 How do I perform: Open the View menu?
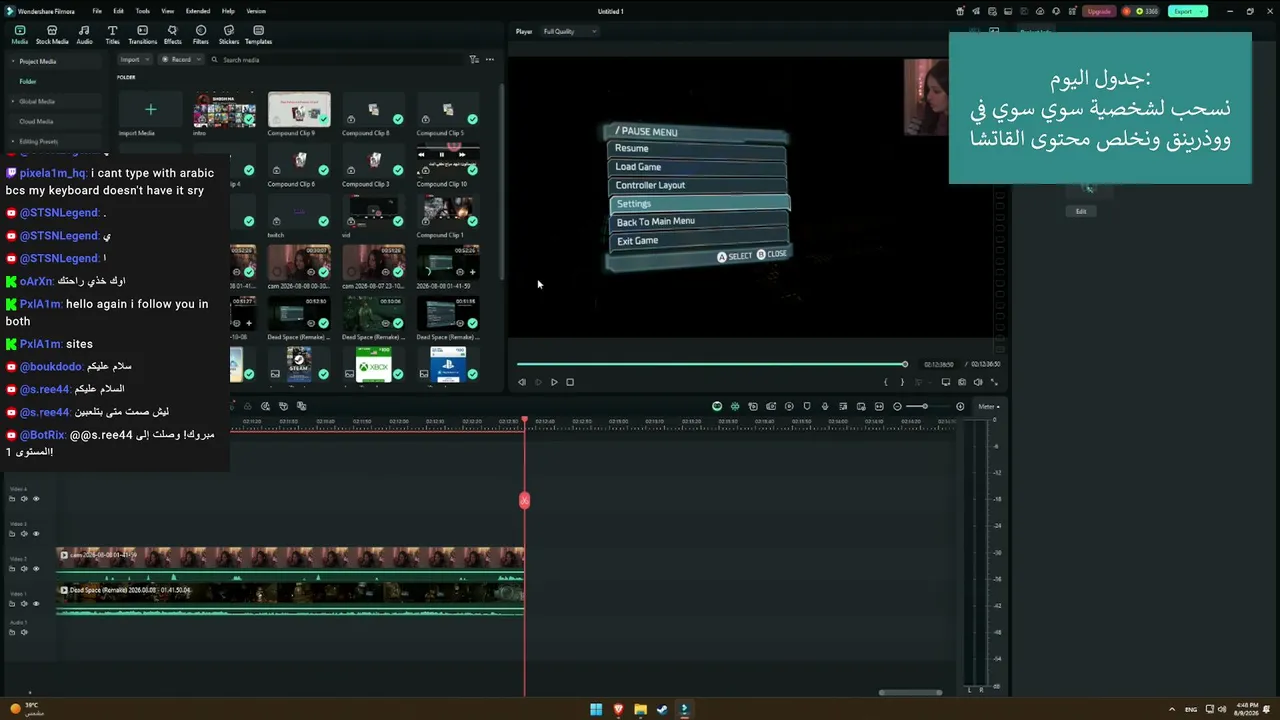click(167, 11)
